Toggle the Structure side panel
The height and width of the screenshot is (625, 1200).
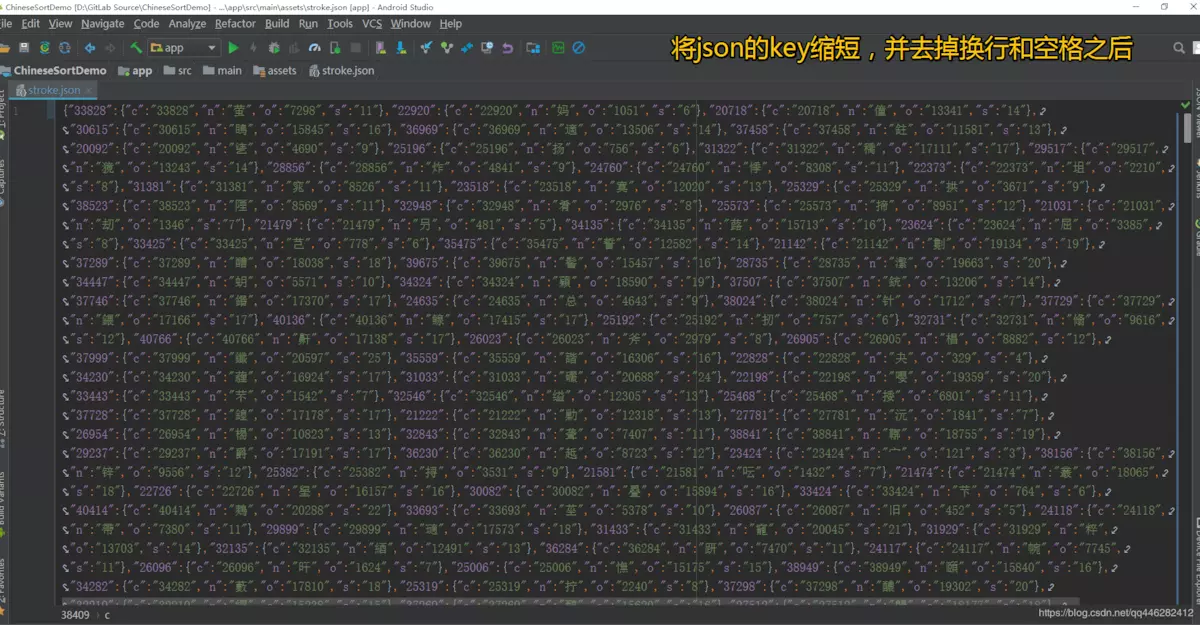pos(3,420)
